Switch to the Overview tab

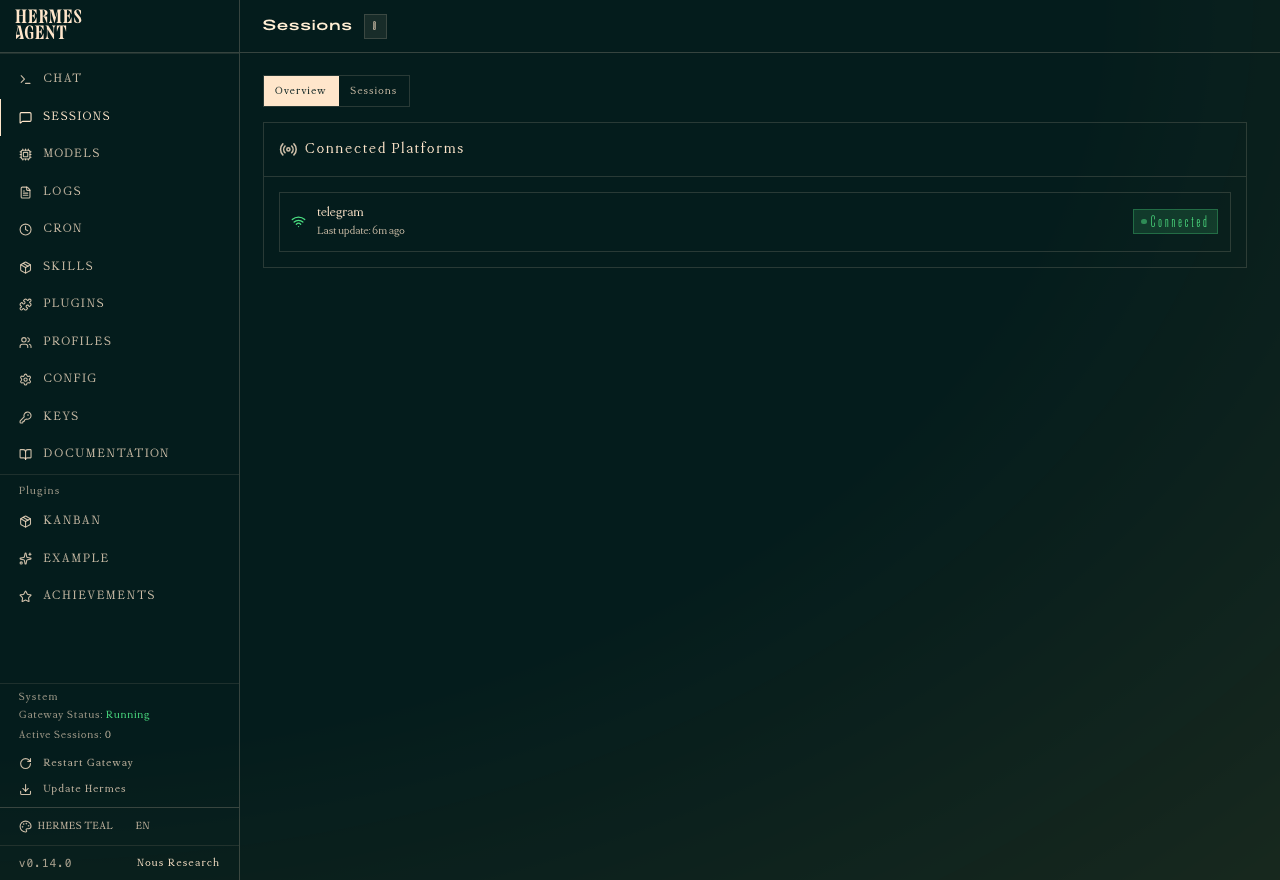pos(301,91)
